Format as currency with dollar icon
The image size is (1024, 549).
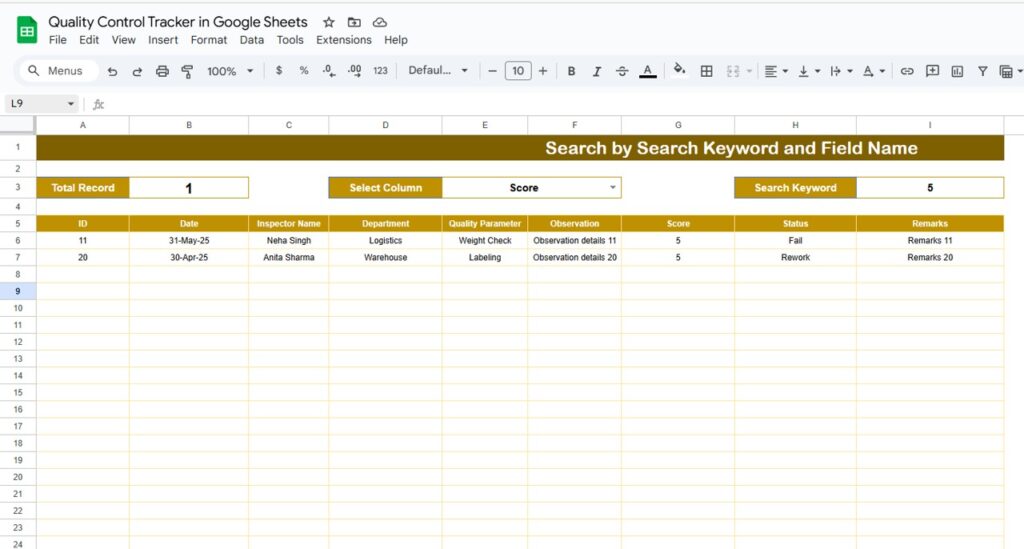(x=279, y=71)
